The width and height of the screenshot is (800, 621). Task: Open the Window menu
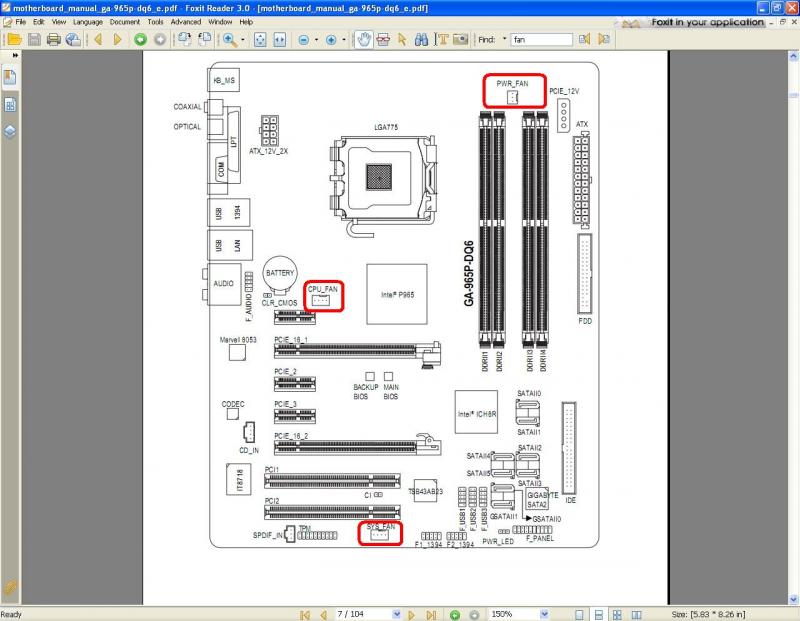(220, 22)
